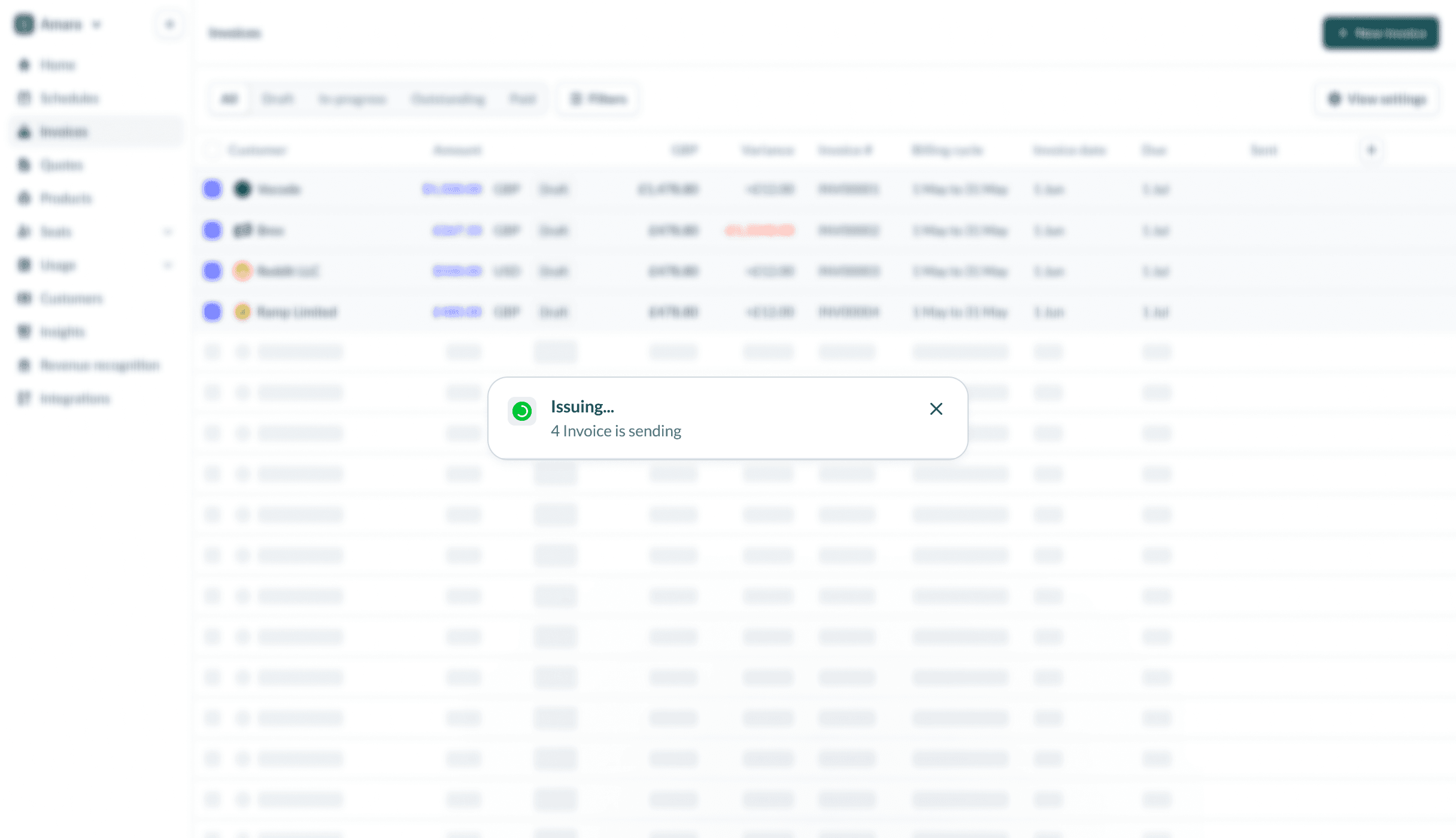Open the Insights icon in sidebar
Image resolution: width=1456 pixels, height=838 pixels.
(24, 332)
